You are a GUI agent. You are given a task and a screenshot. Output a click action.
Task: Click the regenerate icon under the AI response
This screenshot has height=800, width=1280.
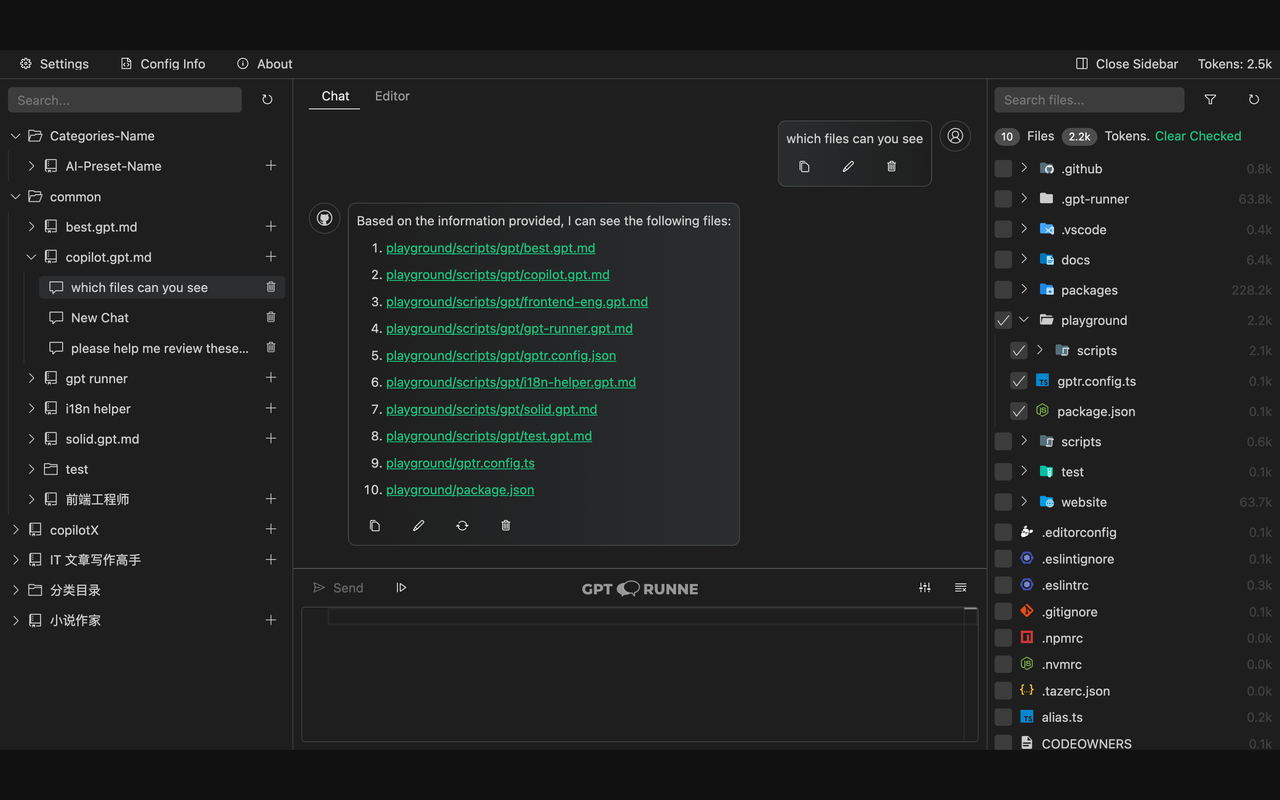click(462, 525)
